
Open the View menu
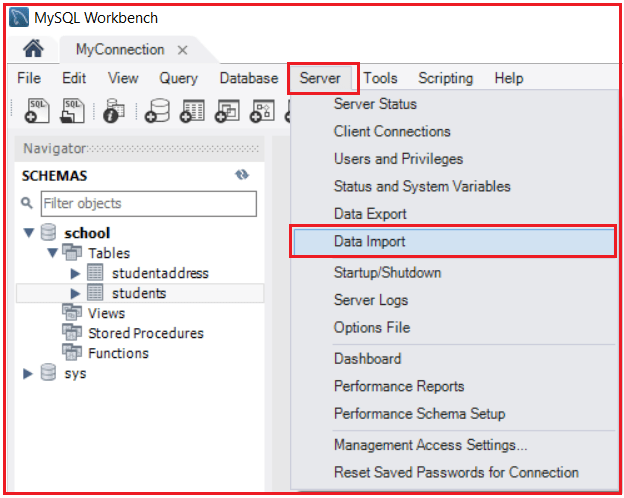pos(123,78)
